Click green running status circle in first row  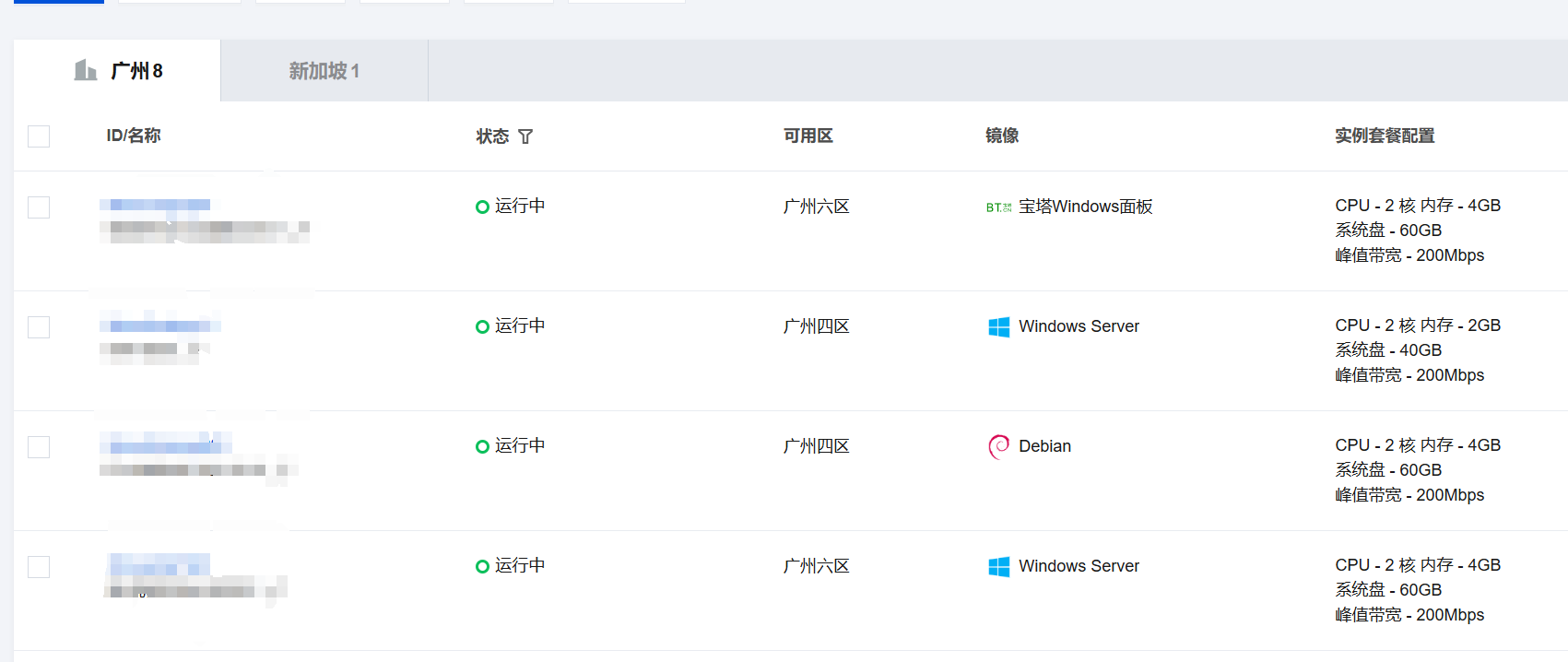pos(482,207)
